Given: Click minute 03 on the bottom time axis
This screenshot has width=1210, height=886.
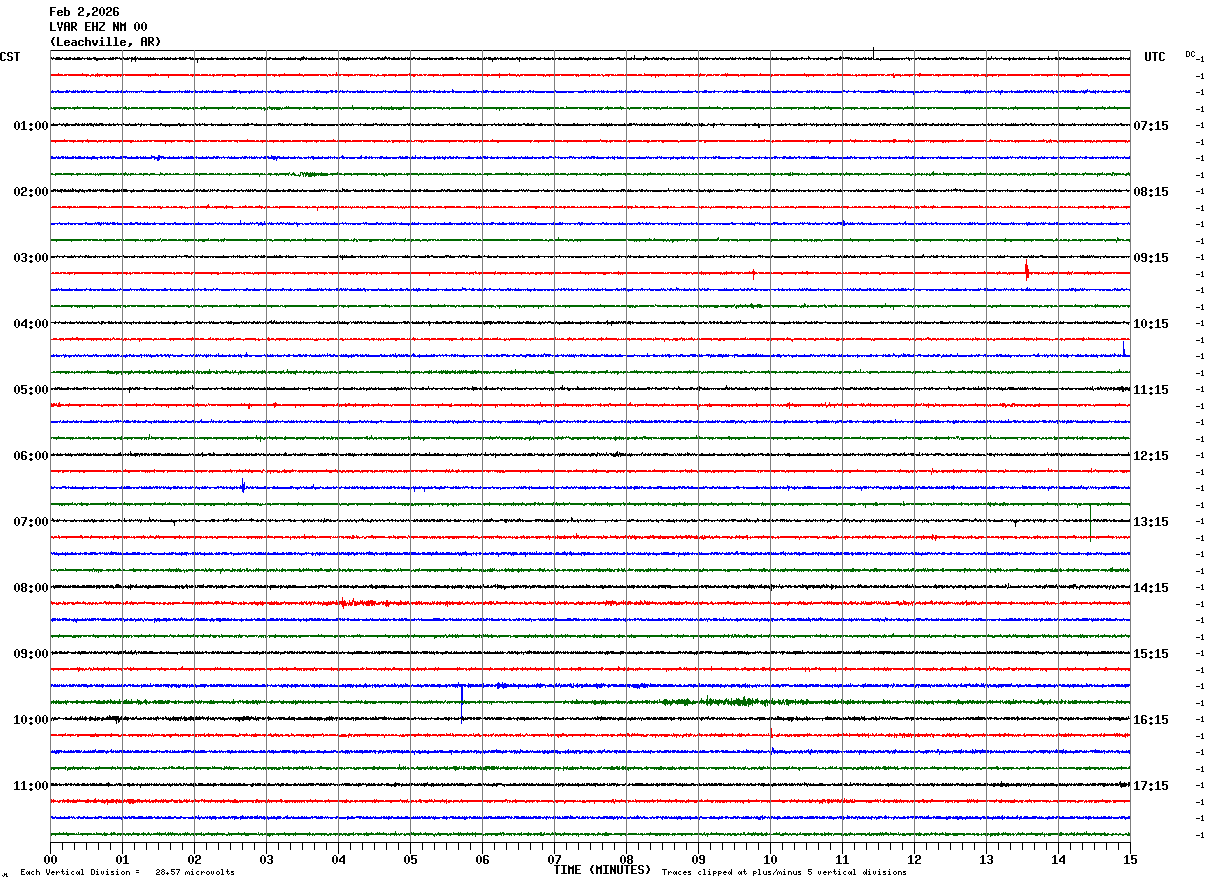Looking at the screenshot, I should (x=266, y=859).
